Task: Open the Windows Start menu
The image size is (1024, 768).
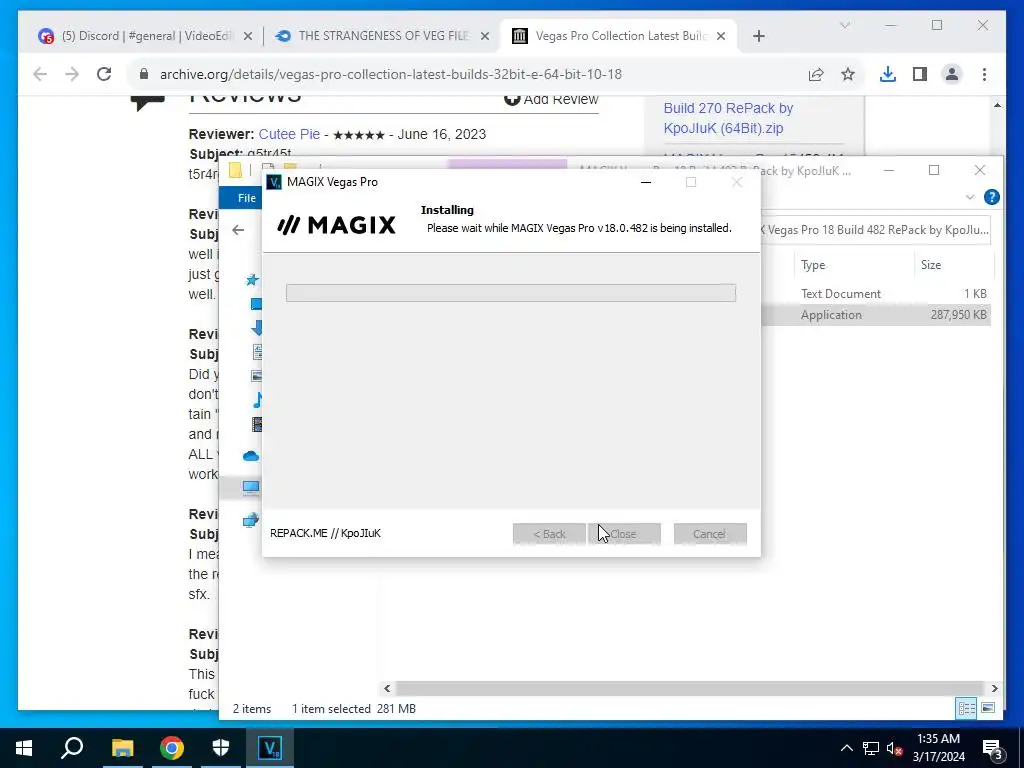Action: [24, 748]
